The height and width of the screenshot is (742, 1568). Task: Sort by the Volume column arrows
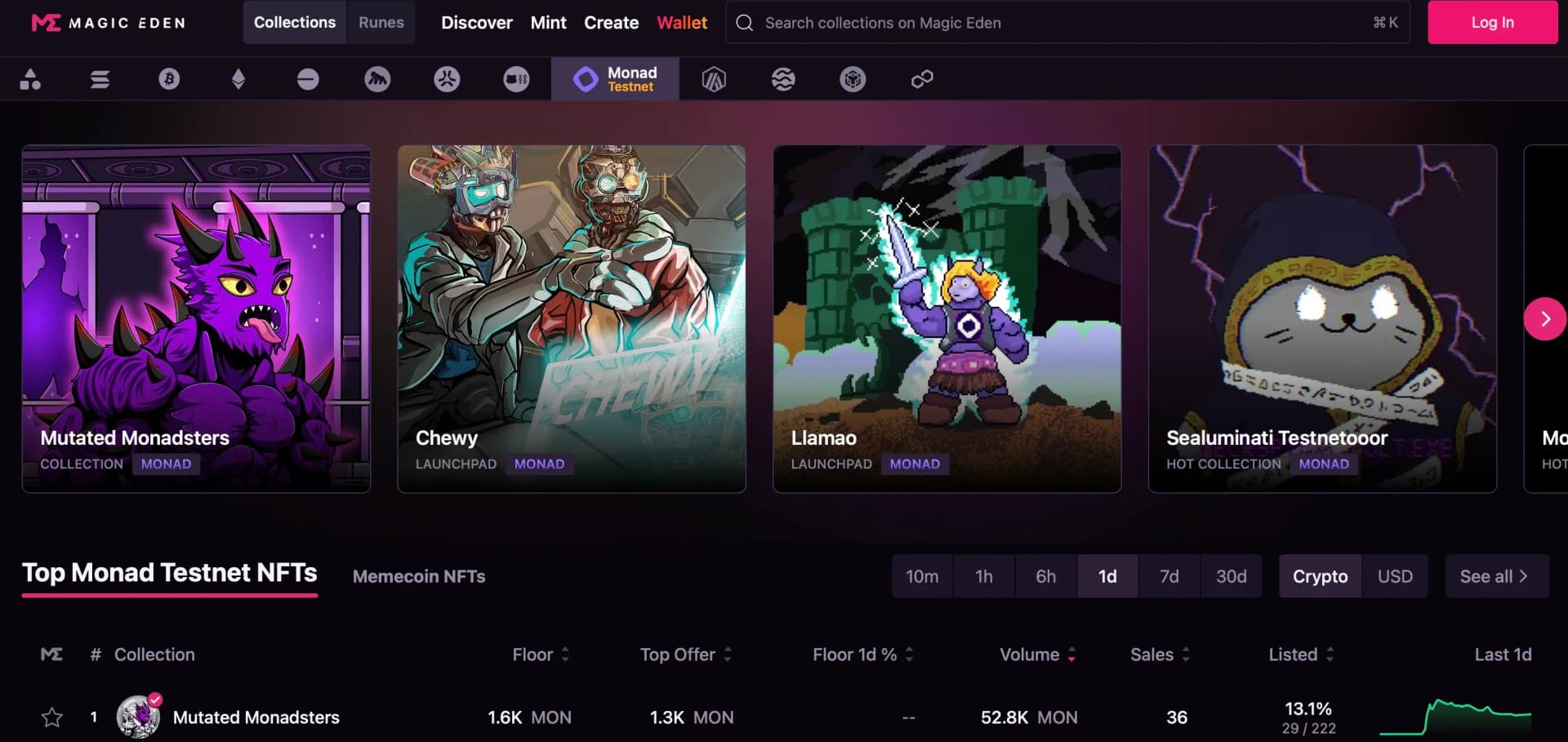tap(1071, 655)
